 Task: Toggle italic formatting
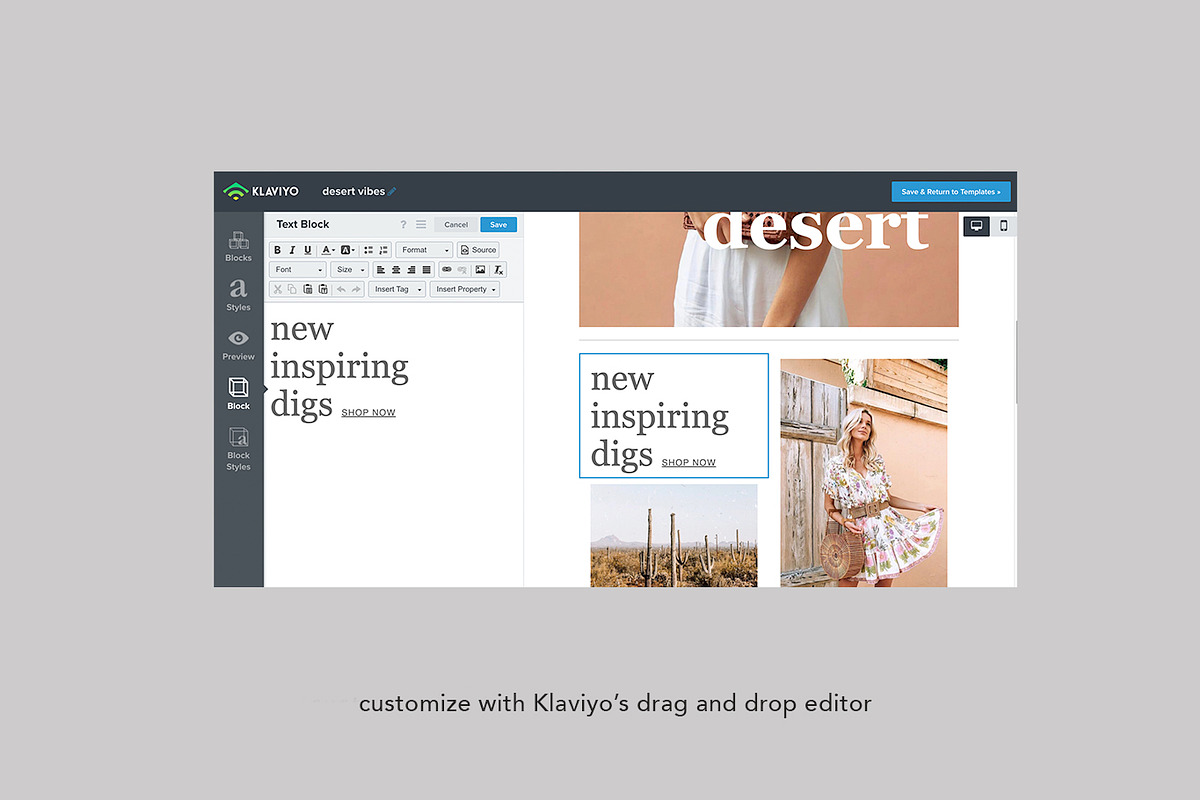[292, 250]
